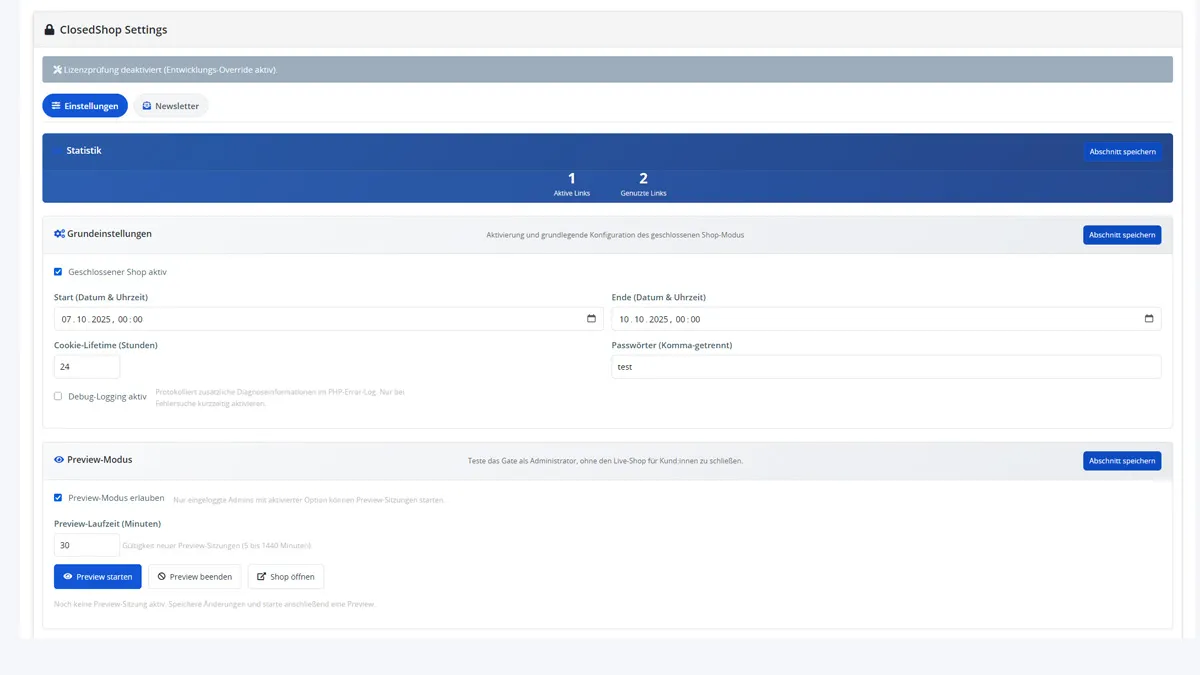The height and width of the screenshot is (675, 1200).
Task: Click the "Statistik" section heading
Action: (84, 151)
